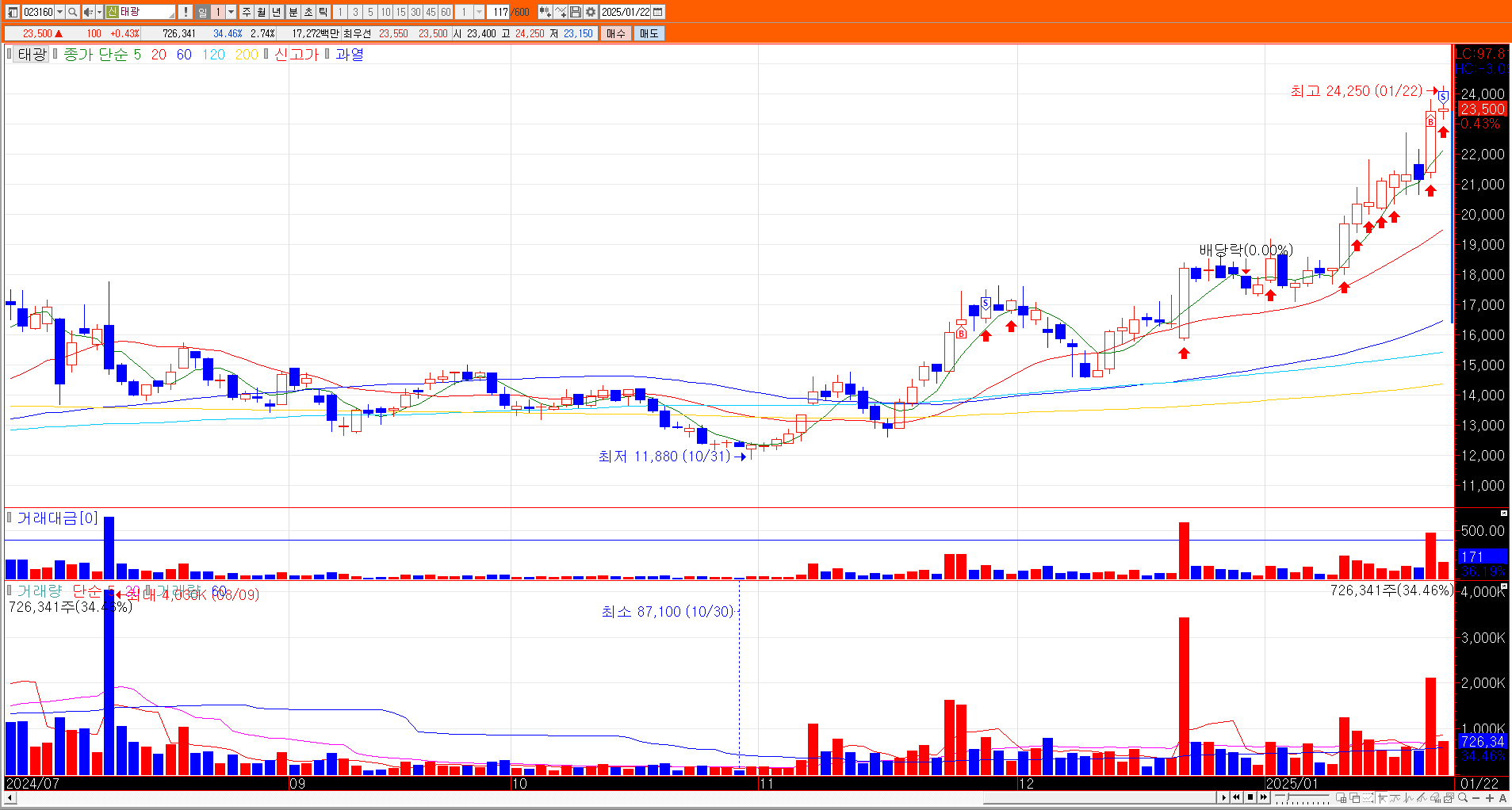
Task: Open stock search magnifier icon
Action: (72, 12)
